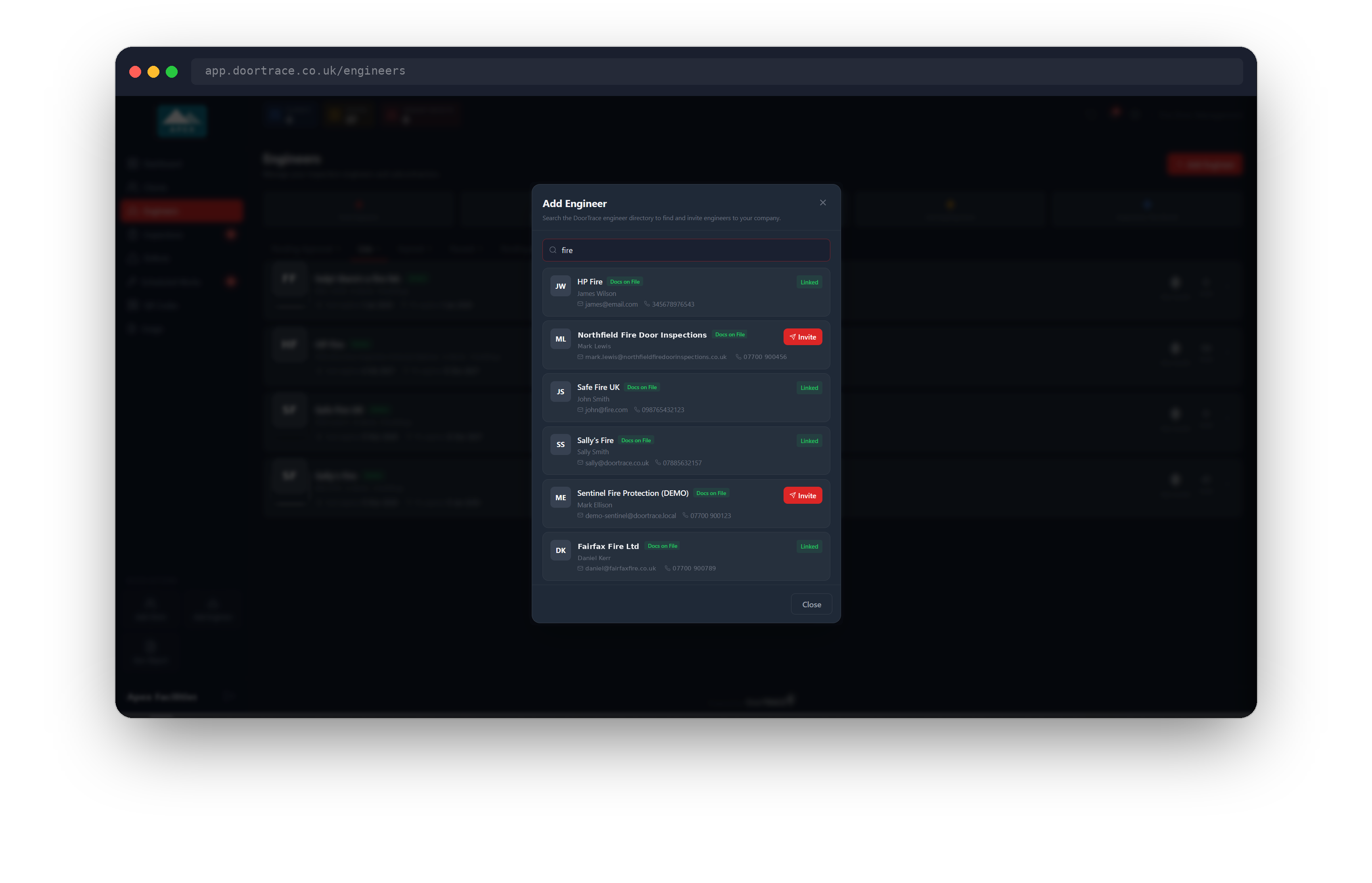
Task: Click Docs on File badge for Fairfax Fire
Action: (662, 546)
